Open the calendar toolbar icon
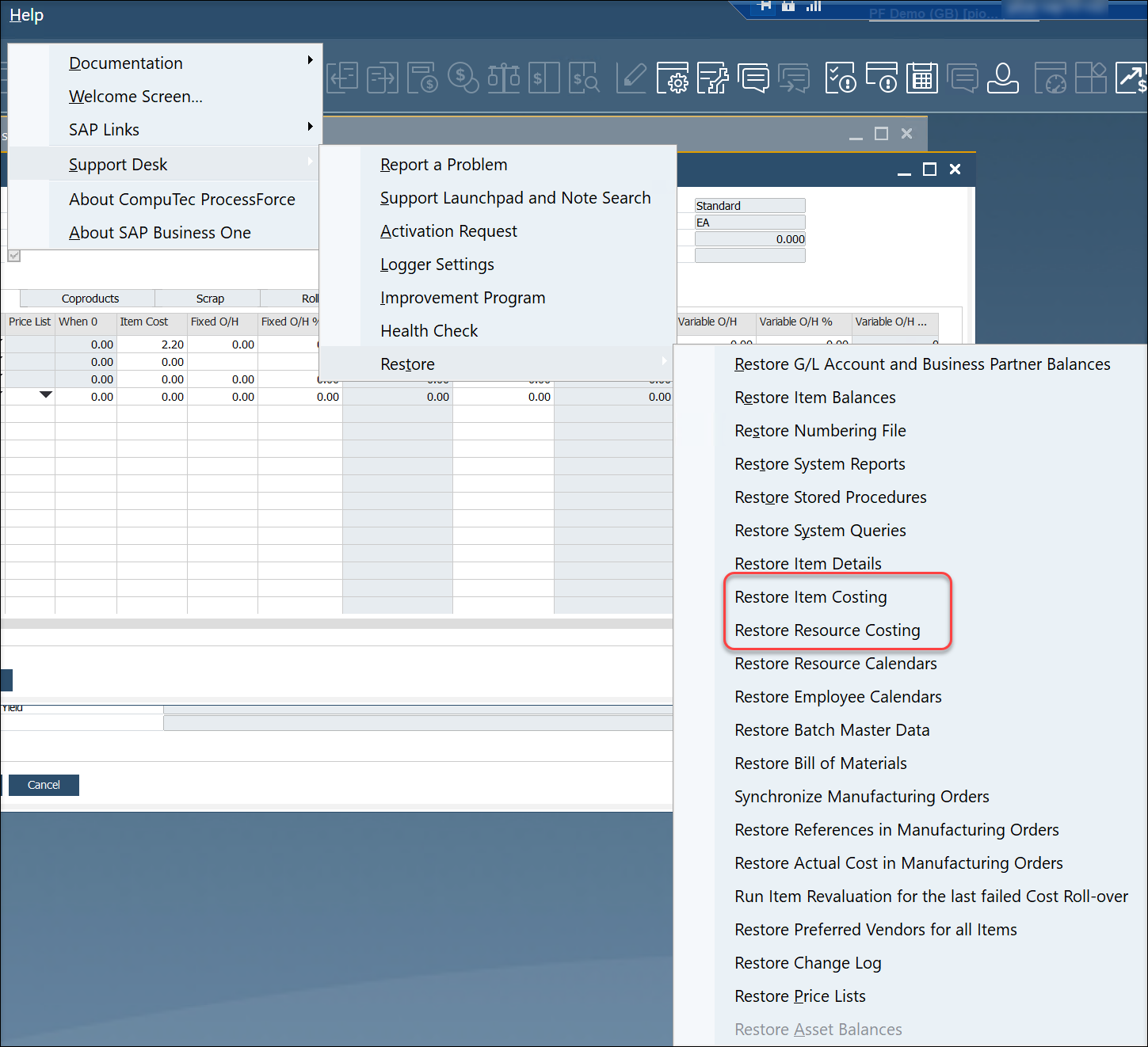 pos(921,78)
